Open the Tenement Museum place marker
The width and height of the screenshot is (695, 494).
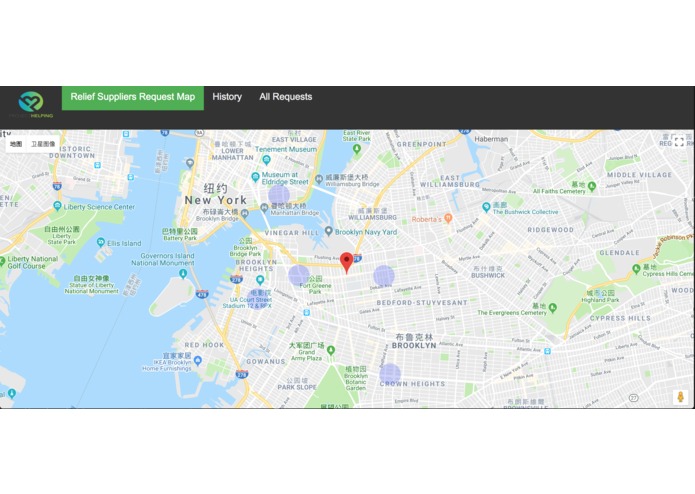pos(266,159)
